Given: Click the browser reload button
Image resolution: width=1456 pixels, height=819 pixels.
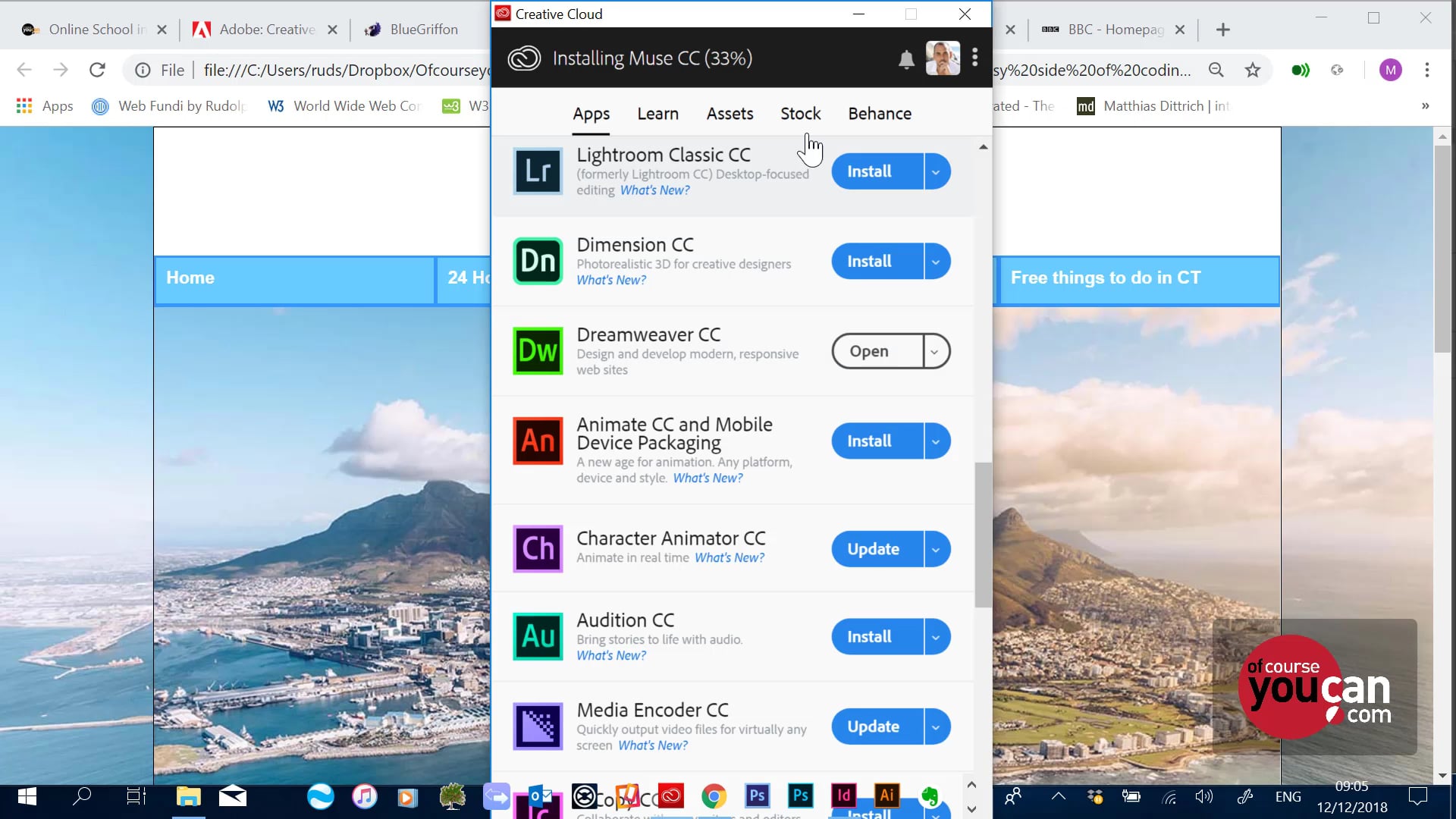Looking at the screenshot, I should coord(97,70).
